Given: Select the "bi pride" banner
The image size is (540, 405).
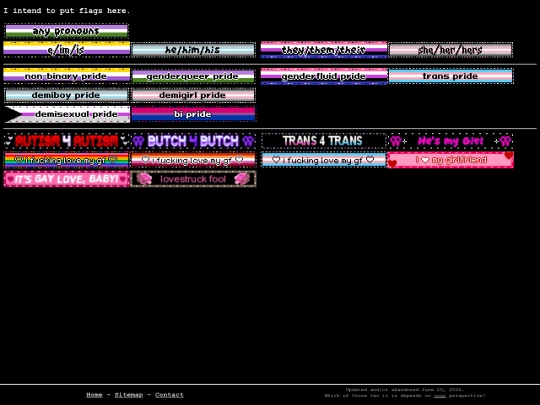Looking at the screenshot, I should click(193, 114).
